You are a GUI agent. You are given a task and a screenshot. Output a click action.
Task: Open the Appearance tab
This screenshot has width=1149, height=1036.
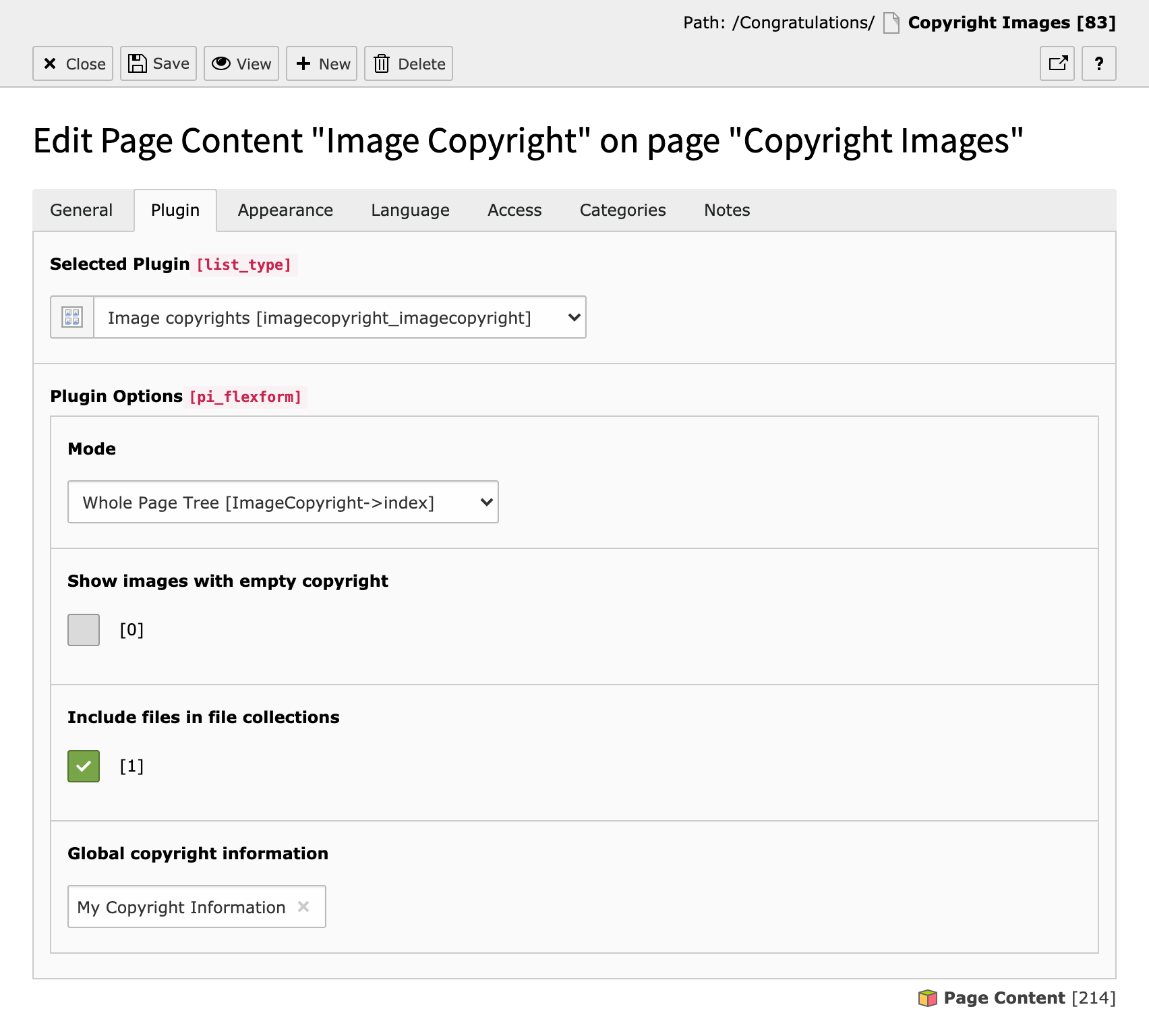point(285,210)
